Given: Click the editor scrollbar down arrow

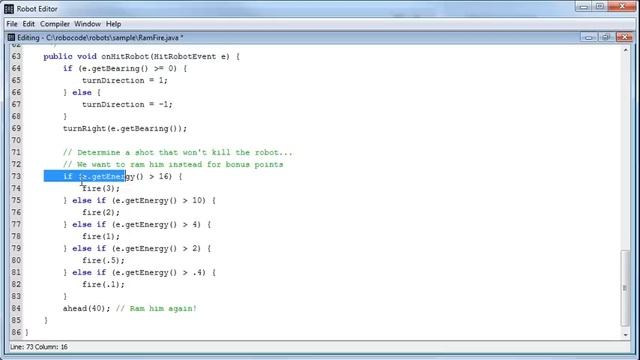Looking at the screenshot, I should point(626,335).
